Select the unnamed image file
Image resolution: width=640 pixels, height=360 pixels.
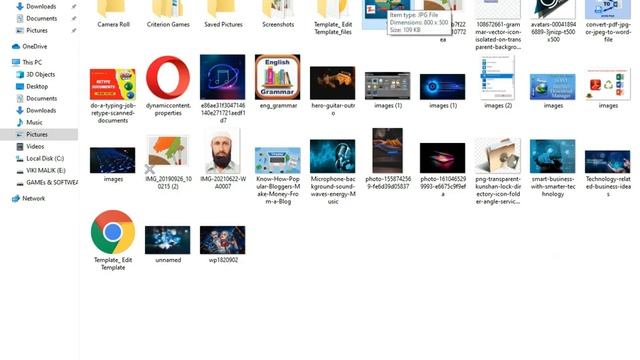(x=168, y=244)
